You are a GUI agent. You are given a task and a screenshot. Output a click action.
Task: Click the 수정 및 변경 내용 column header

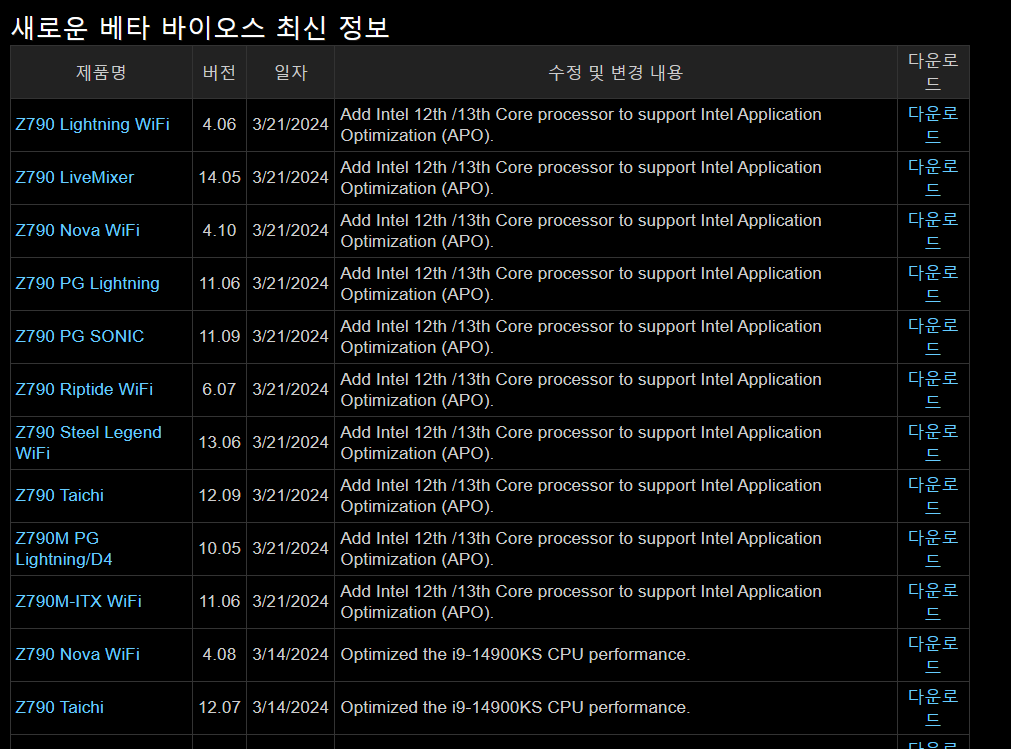(615, 72)
